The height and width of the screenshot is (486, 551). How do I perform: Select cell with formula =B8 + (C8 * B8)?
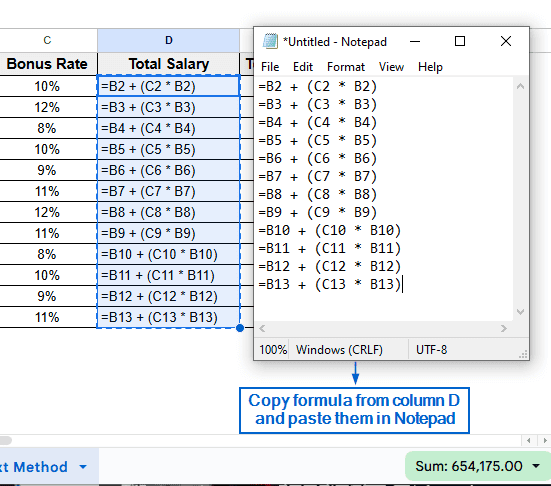point(169,212)
